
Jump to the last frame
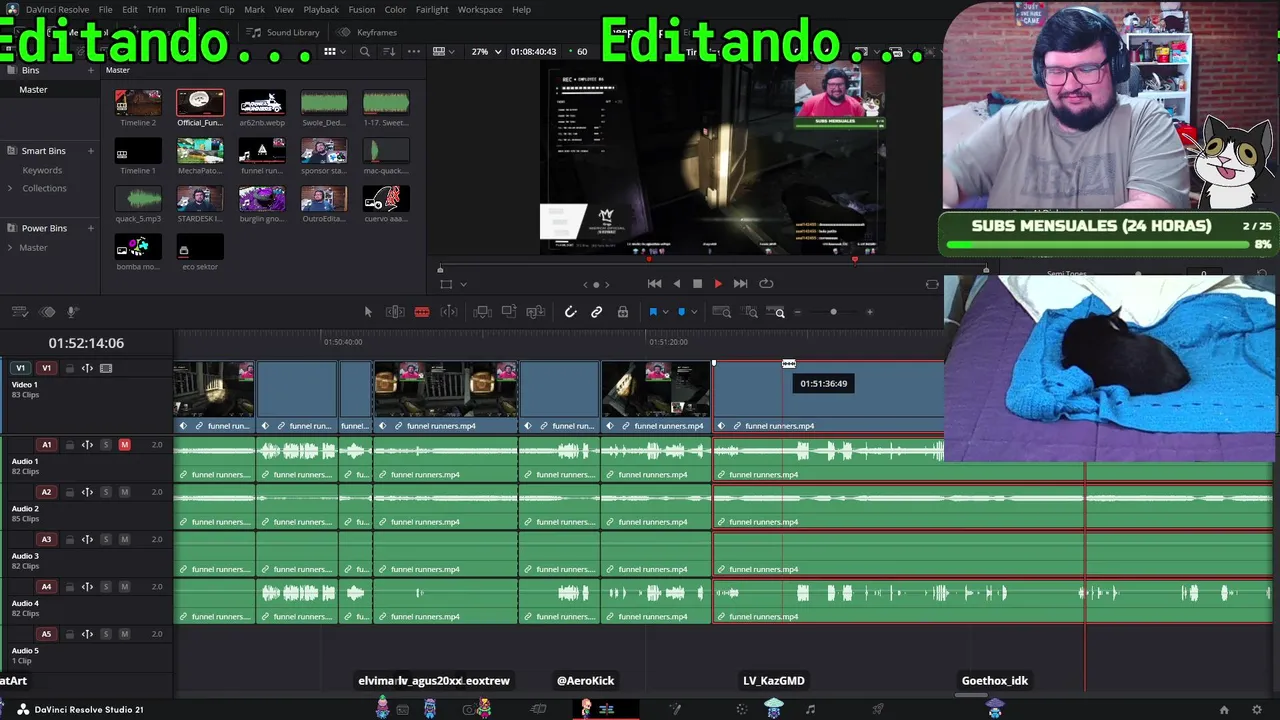click(740, 284)
